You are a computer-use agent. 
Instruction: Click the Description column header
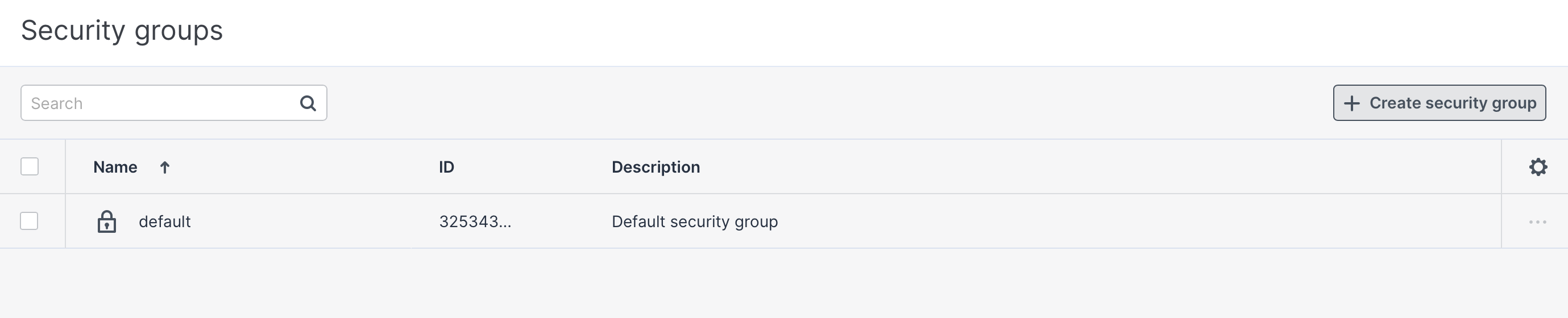pyautogui.click(x=656, y=167)
